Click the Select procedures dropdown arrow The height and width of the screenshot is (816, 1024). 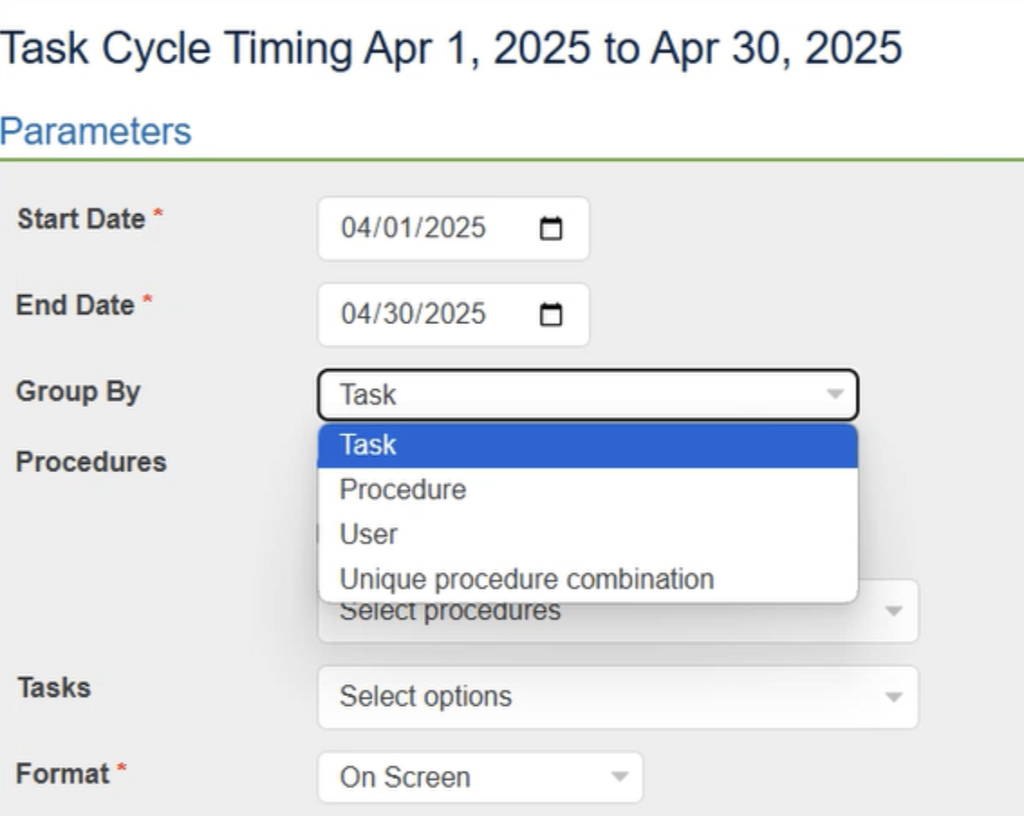point(894,611)
